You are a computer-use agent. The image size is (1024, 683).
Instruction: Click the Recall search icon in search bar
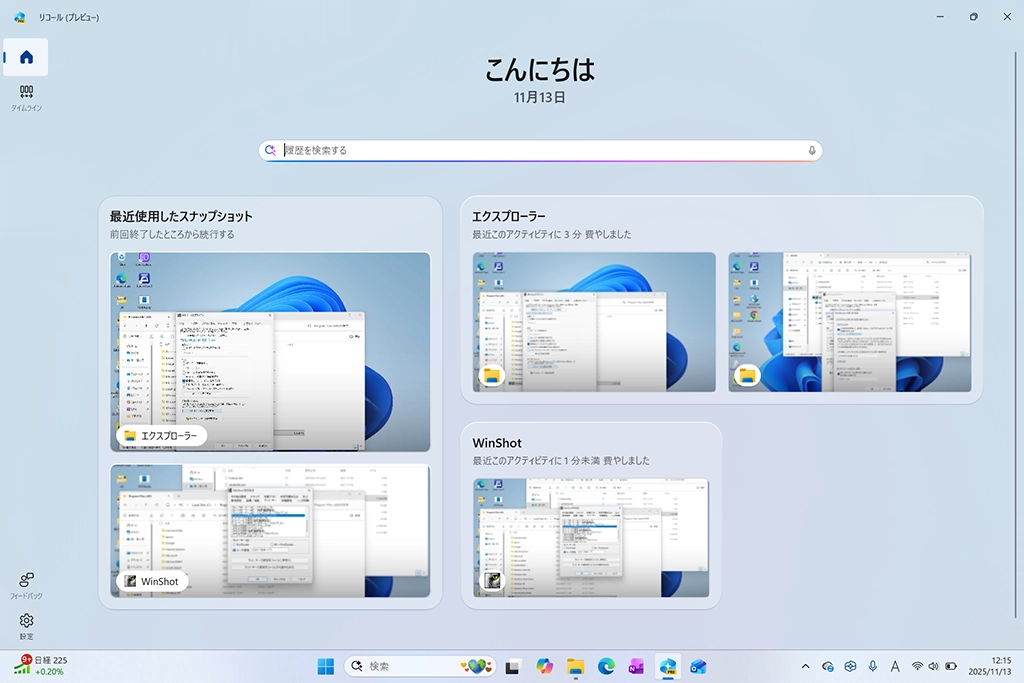tap(269, 151)
